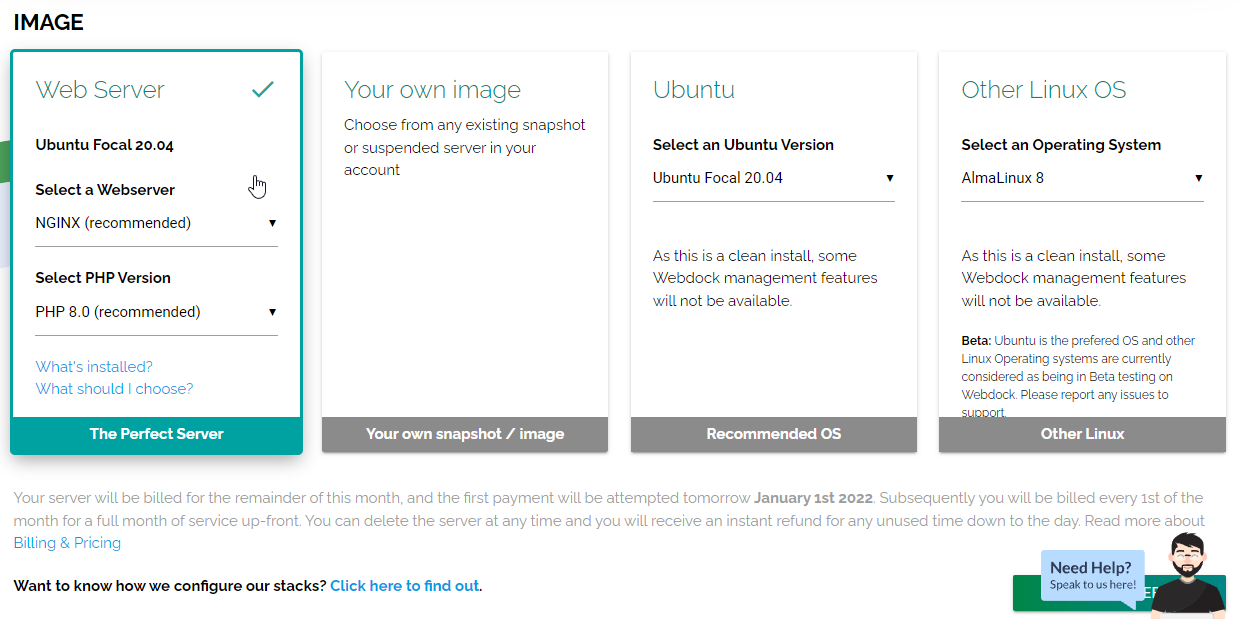Image resolution: width=1241 pixels, height=619 pixels.
Task: Open the AlmaLinux 8 operating system dropdown
Action: click(x=1082, y=178)
